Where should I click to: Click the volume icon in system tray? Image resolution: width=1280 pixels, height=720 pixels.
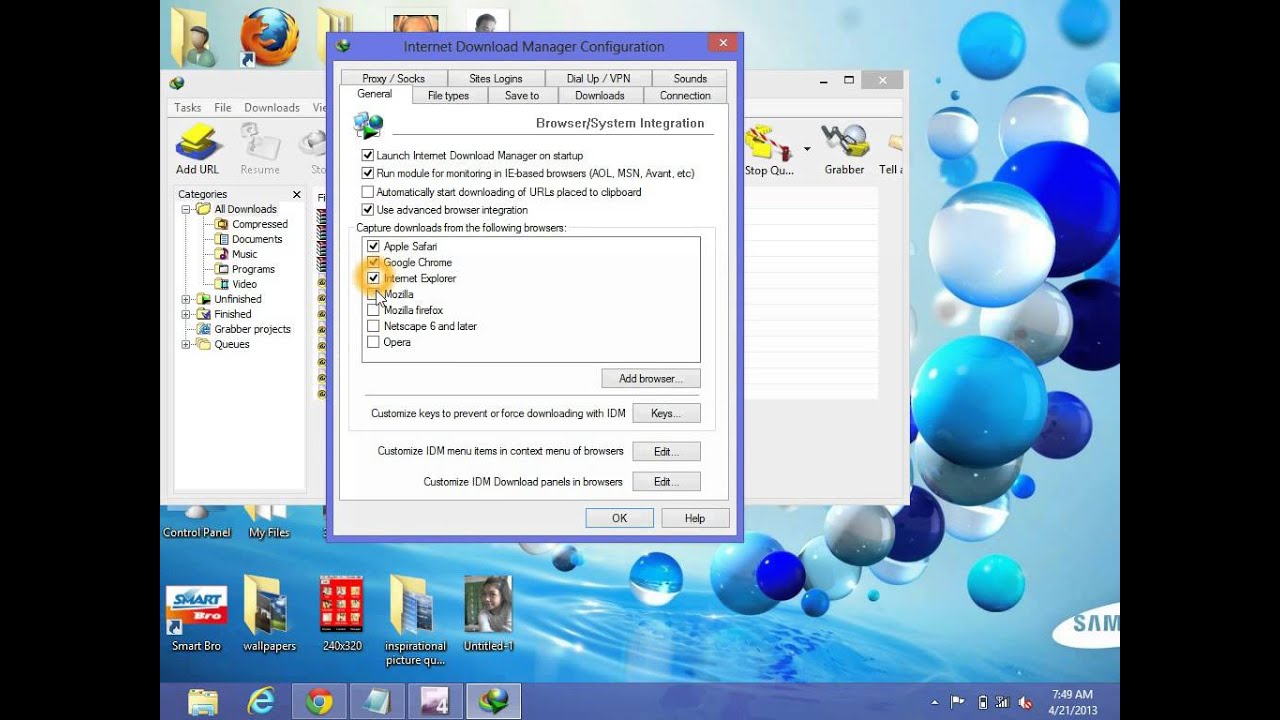[1023, 702]
